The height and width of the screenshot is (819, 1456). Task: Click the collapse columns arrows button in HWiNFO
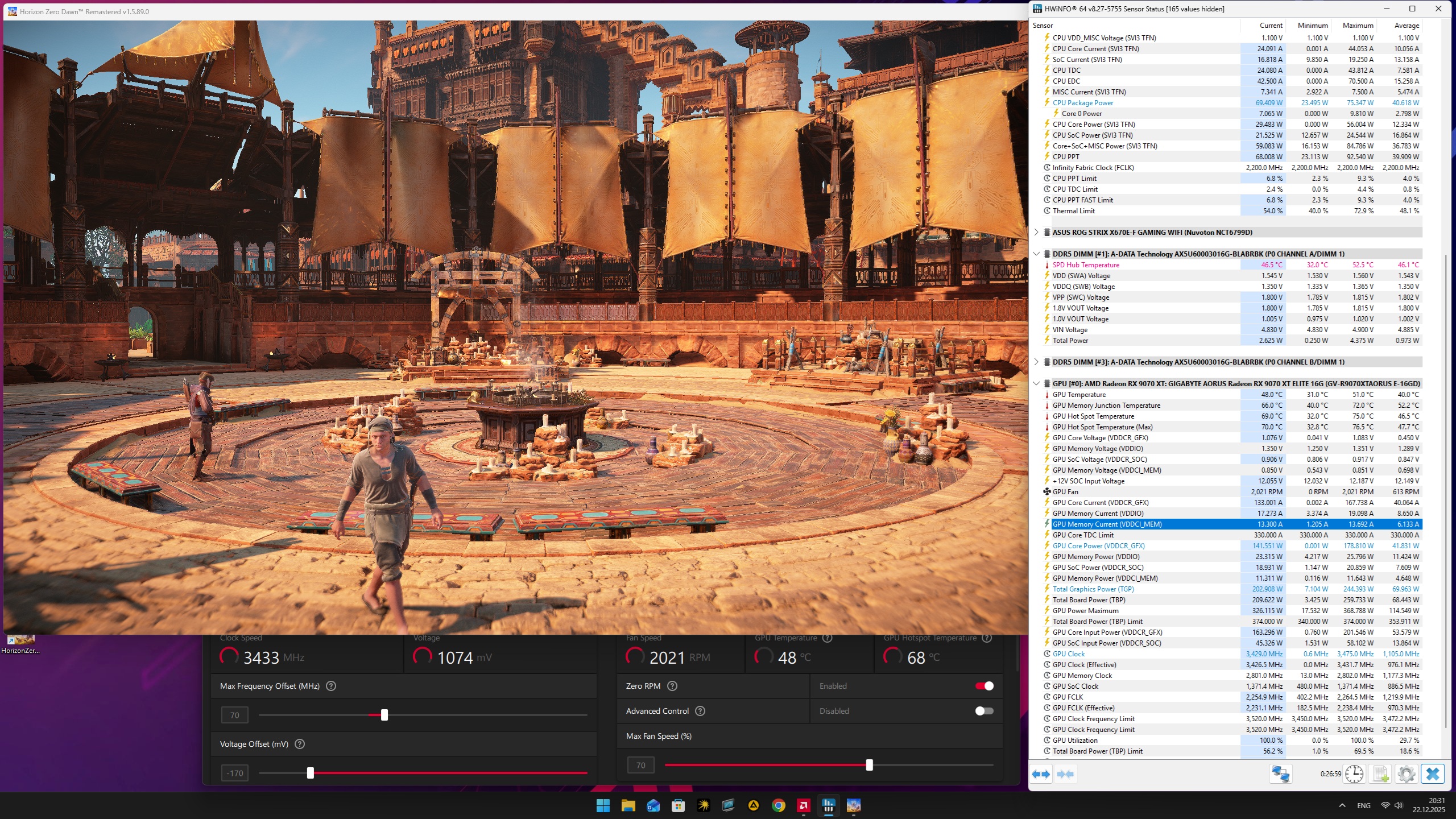pyautogui.click(x=1065, y=774)
